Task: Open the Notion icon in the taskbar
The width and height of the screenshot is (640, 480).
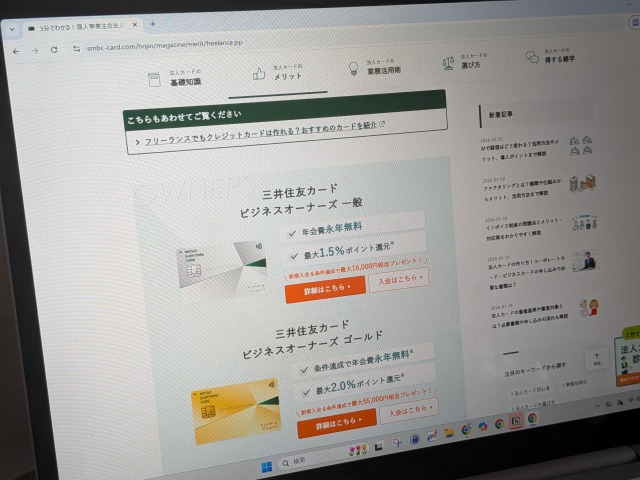Action: (x=516, y=421)
